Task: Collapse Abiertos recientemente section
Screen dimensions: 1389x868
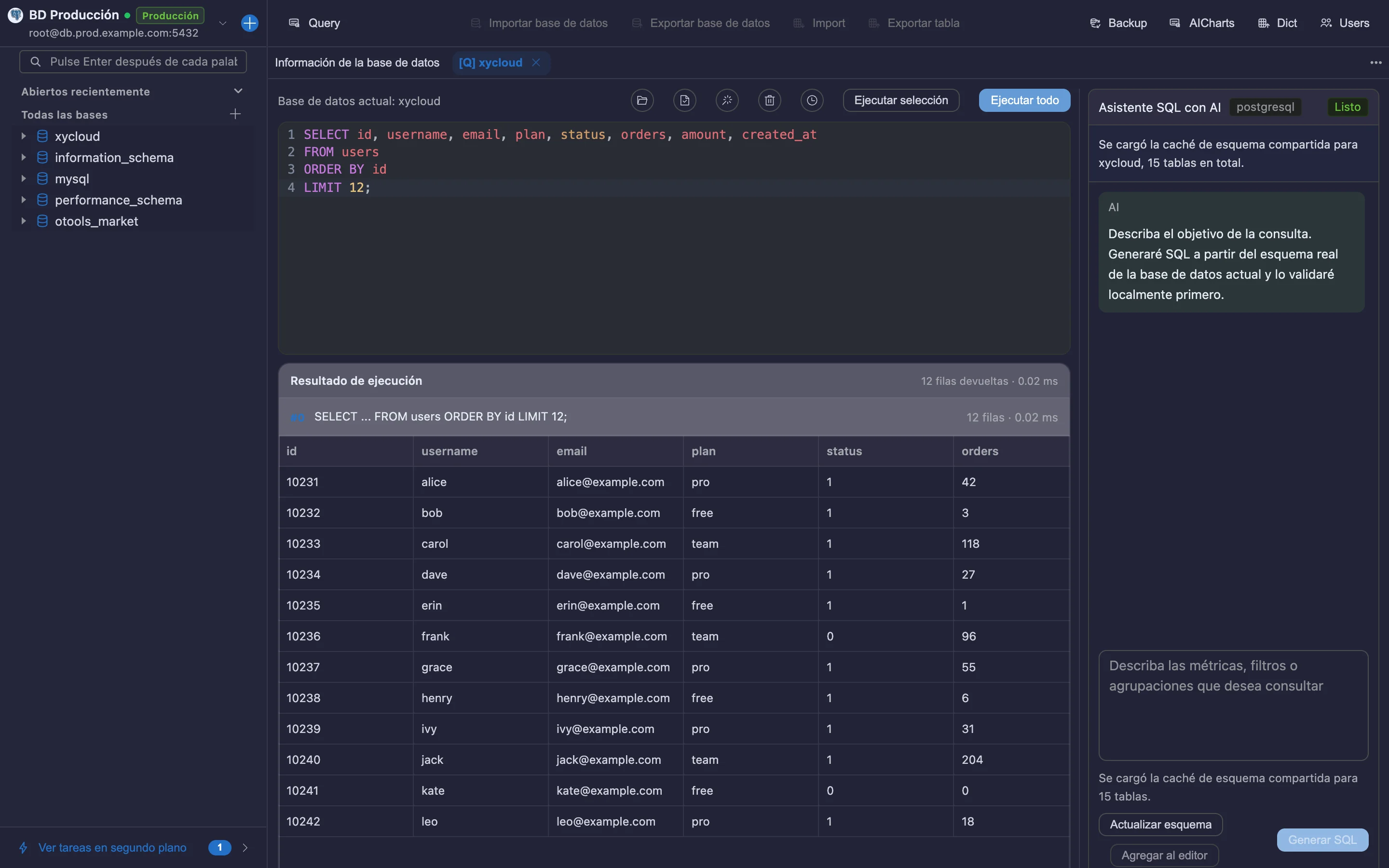Action: click(x=238, y=91)
